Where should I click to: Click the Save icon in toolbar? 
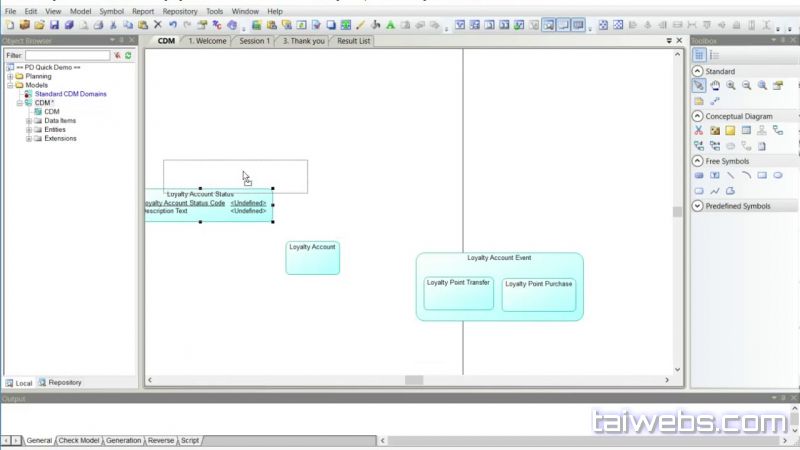point(54,24)
